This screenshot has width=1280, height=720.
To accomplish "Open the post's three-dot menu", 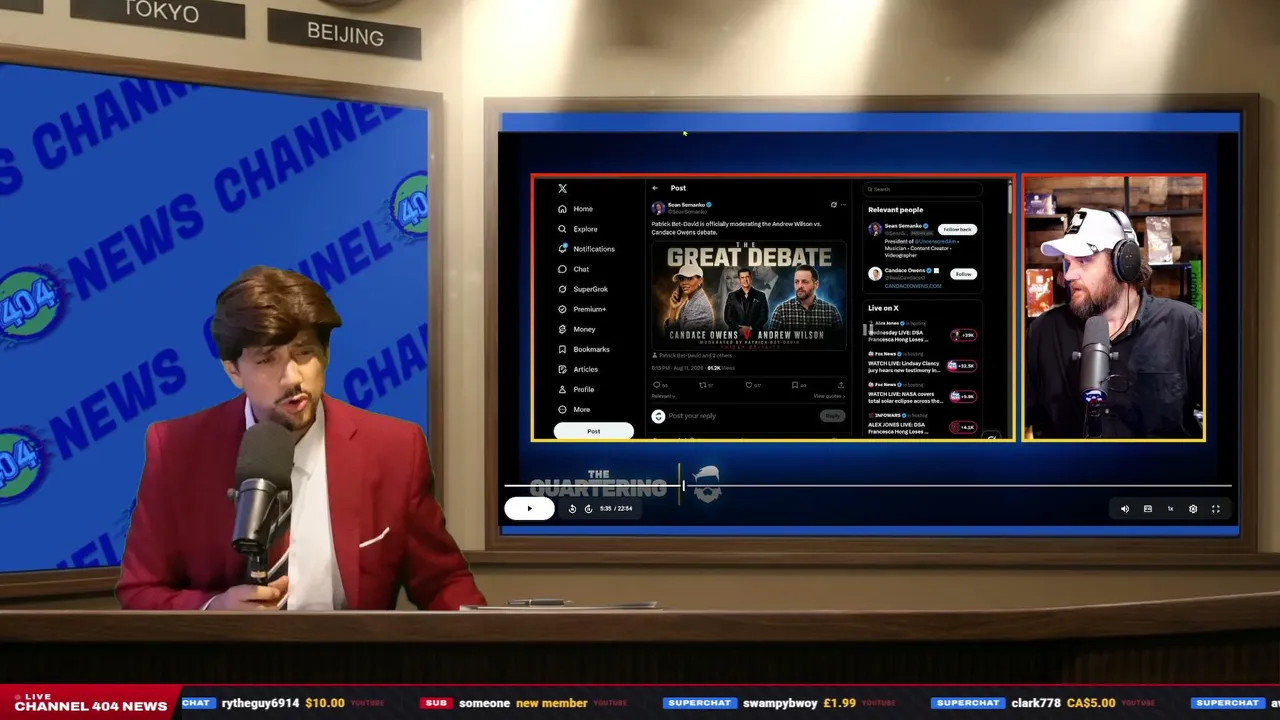I will [x=843, y=205].
